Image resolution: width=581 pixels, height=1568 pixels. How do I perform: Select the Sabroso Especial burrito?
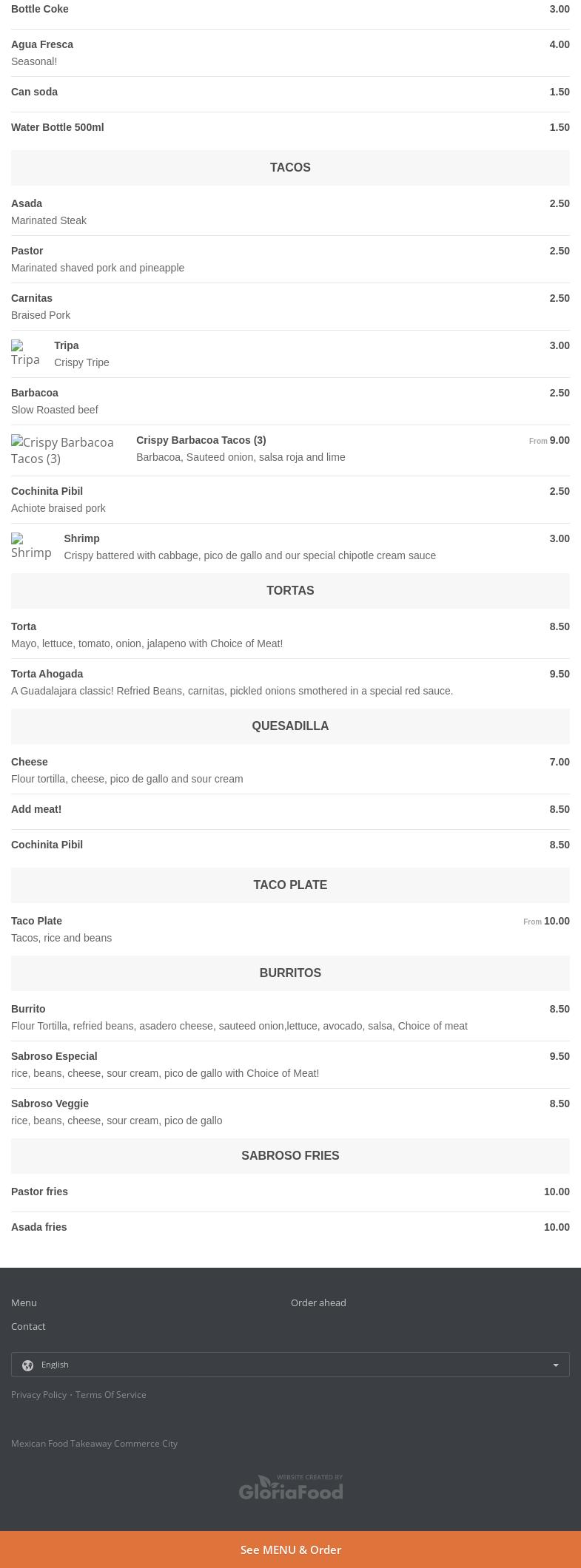(290, 1064)
